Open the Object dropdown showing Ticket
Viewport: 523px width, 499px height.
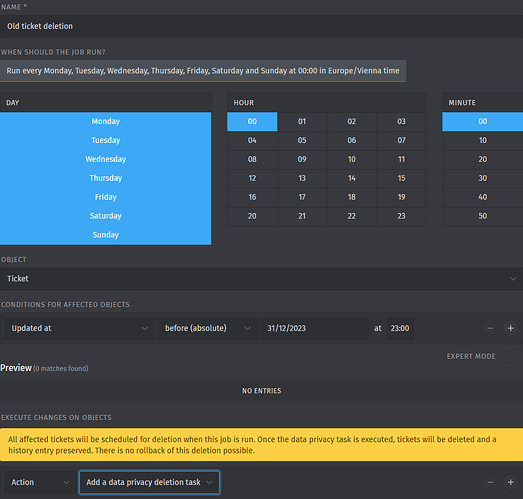coord(262,279)
